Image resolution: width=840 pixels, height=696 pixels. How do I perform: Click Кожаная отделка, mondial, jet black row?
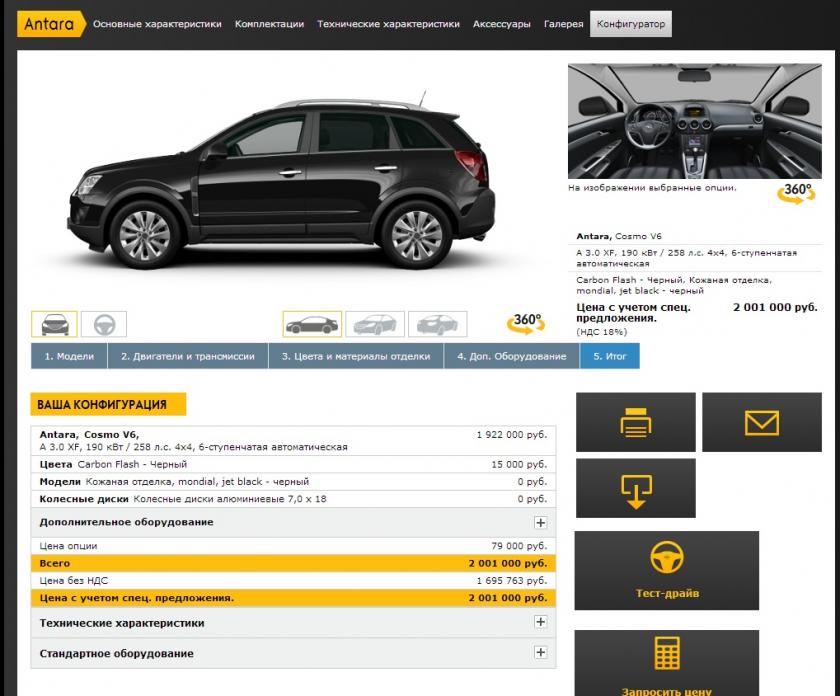pyautogui.click(x=294, y=482)
